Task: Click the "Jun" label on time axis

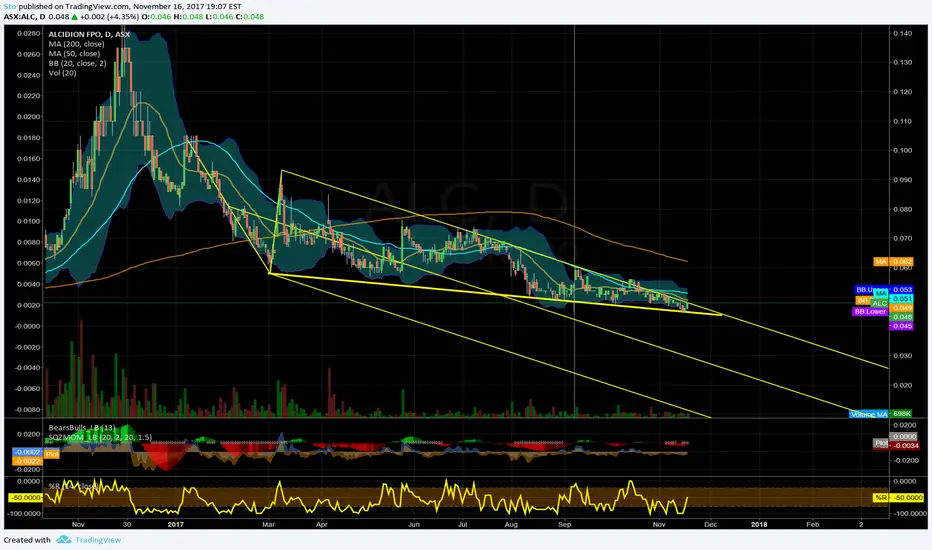Action: 414,524
